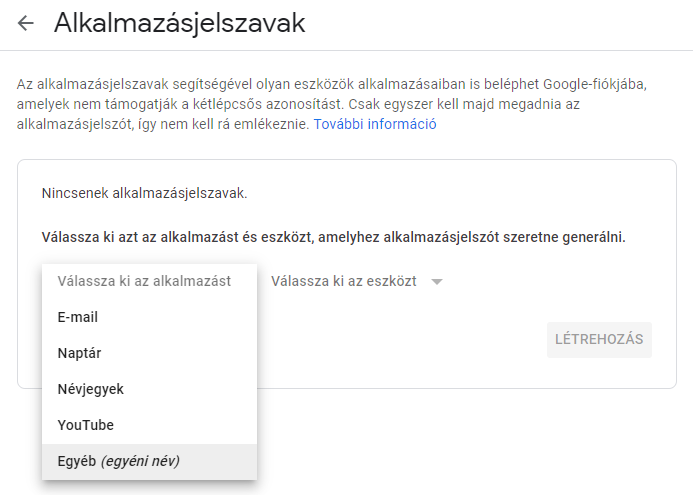Click the dropdown triangle beside the device selector
The height and width of the screenshot is (495, 693).
[x=436, y=282]
